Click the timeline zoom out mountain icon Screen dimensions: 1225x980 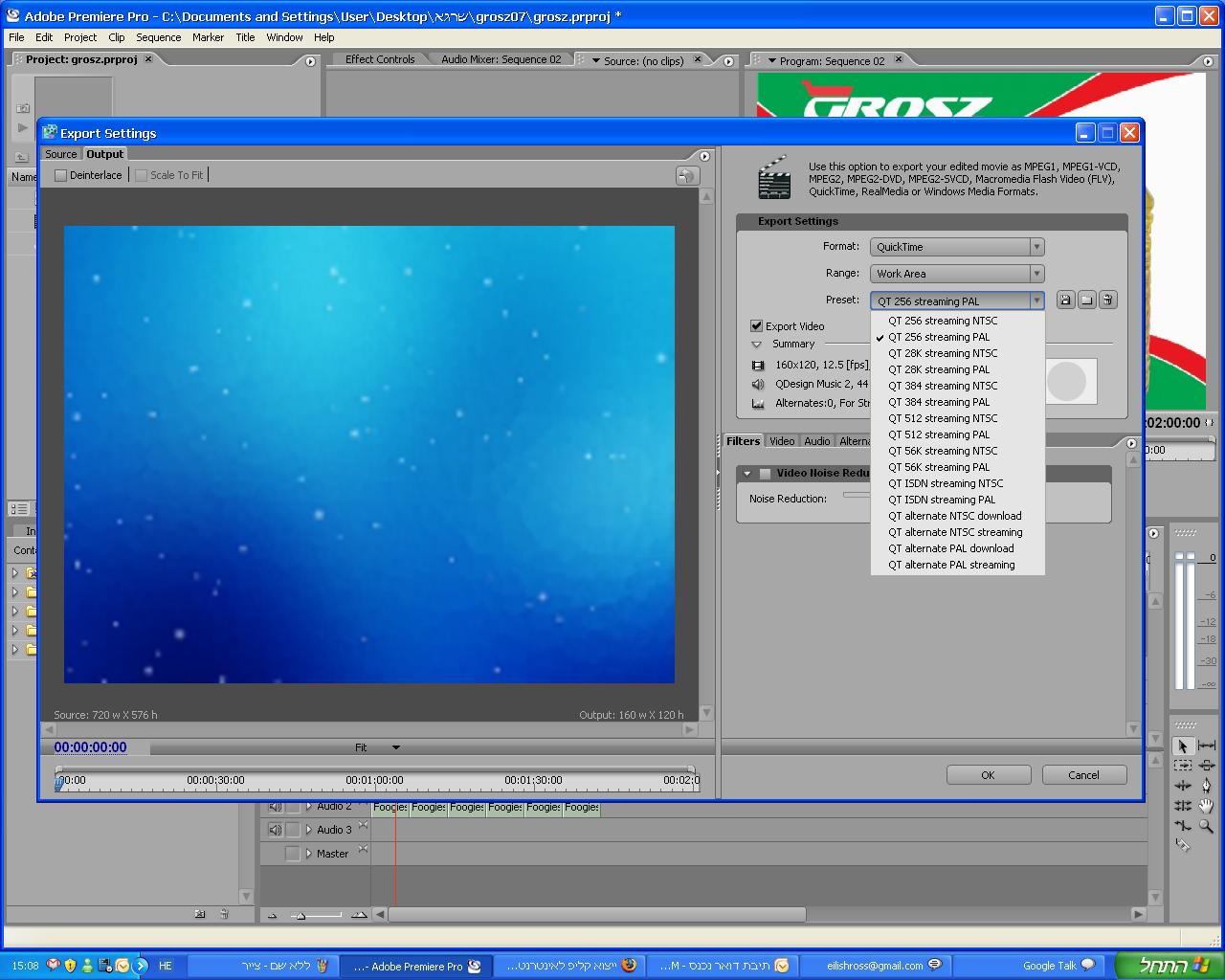pyautogui.click(x=272, y=916)
